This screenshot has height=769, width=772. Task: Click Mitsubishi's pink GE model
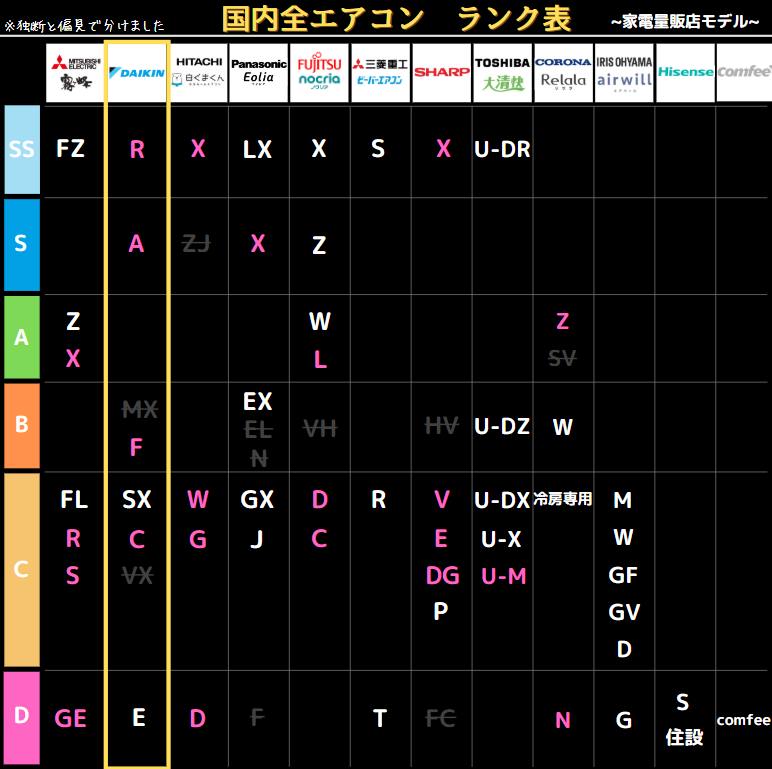click(70, 718)
